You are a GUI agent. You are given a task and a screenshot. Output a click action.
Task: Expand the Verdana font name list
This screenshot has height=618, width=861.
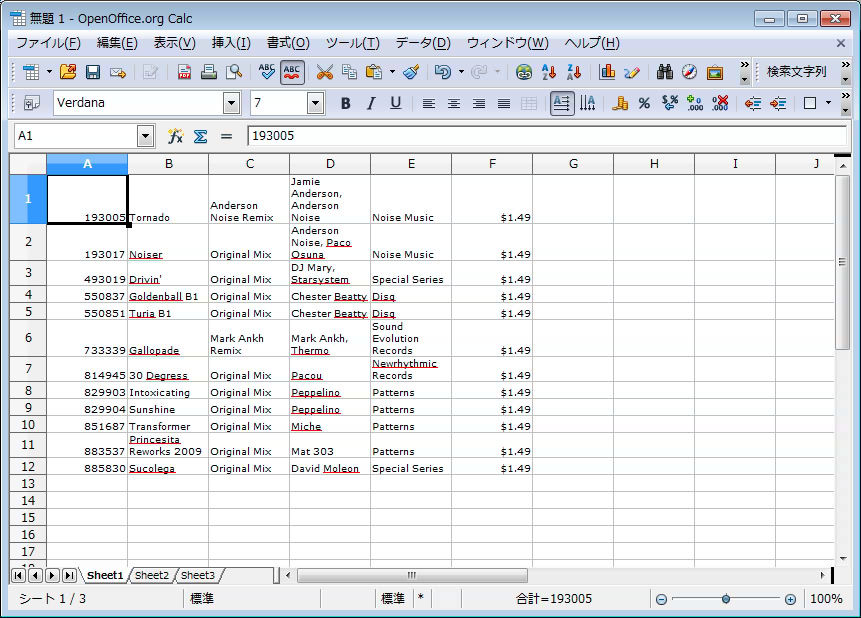[231, 103]
